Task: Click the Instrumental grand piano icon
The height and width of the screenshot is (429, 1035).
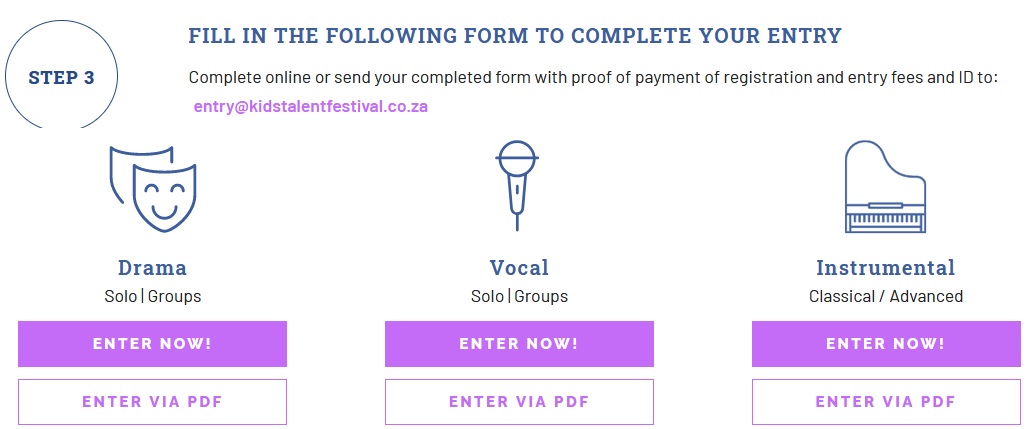Action: pyautogui.click(x=885, y=188)
